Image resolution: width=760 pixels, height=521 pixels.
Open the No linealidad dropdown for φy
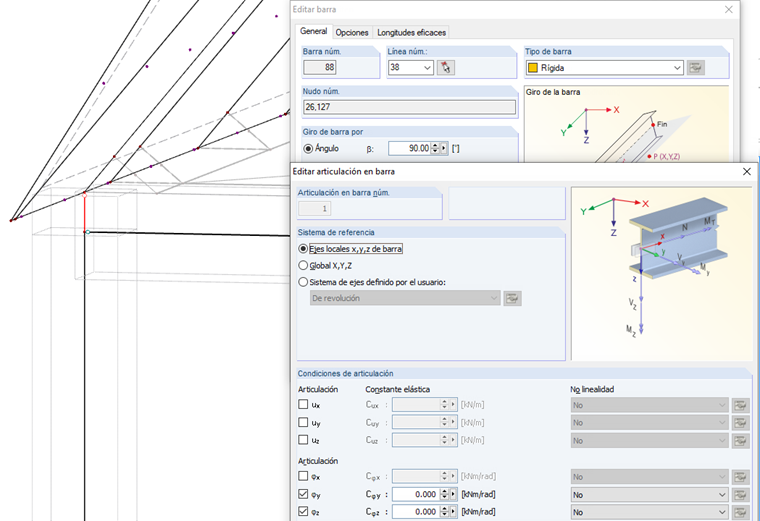[649, 495]
